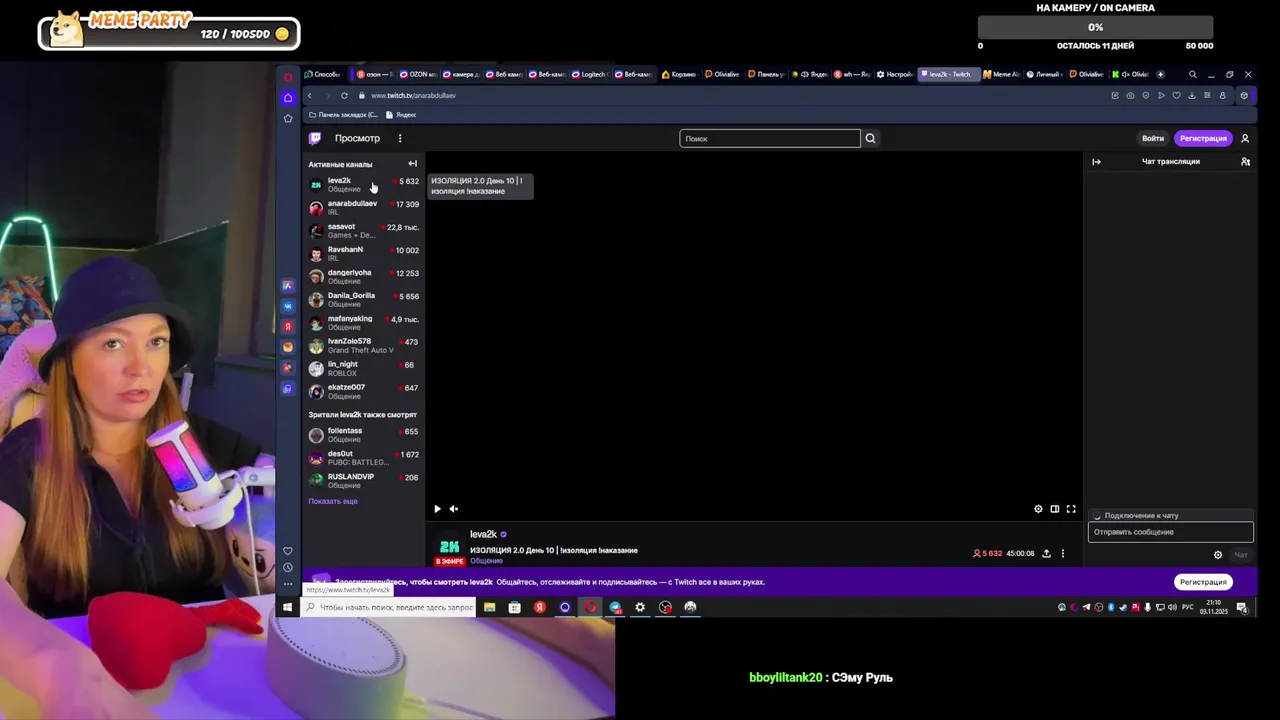Open the Danila_Gorilla channel

pos(363,300)
